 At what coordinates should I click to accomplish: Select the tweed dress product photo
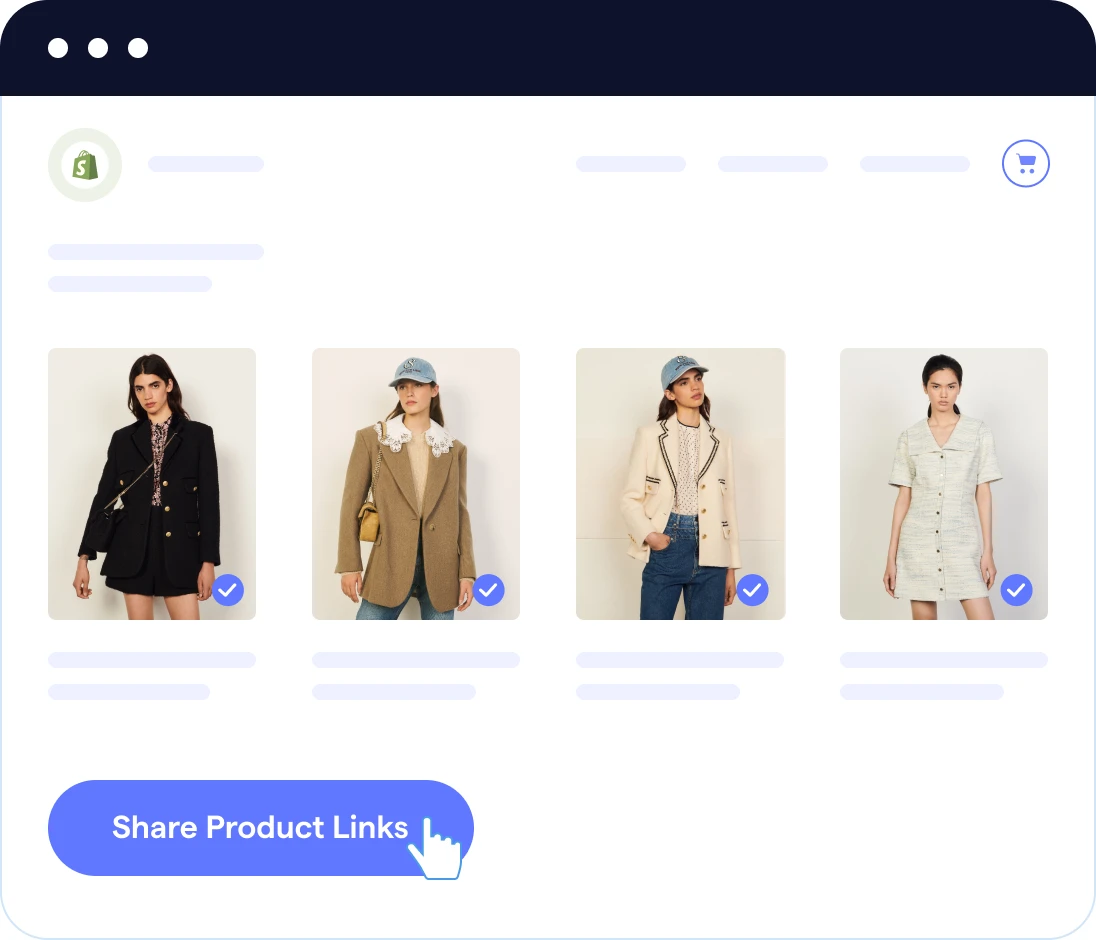944,484
